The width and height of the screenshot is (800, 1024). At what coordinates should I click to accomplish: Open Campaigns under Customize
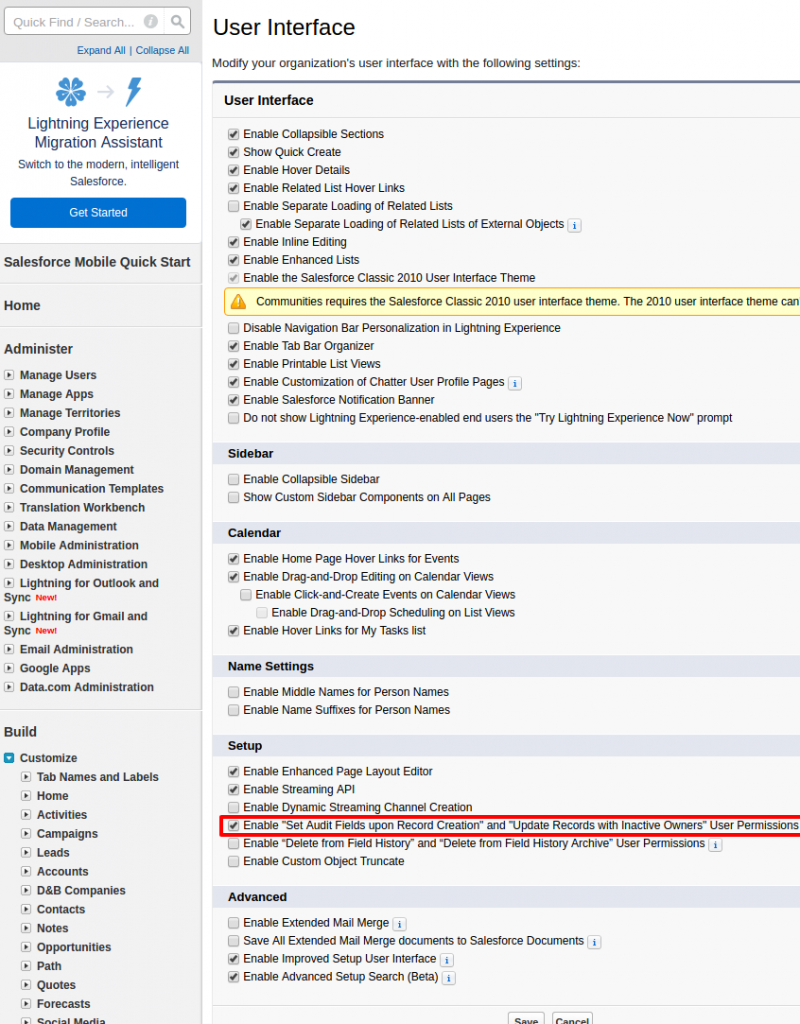click(67, 833)
